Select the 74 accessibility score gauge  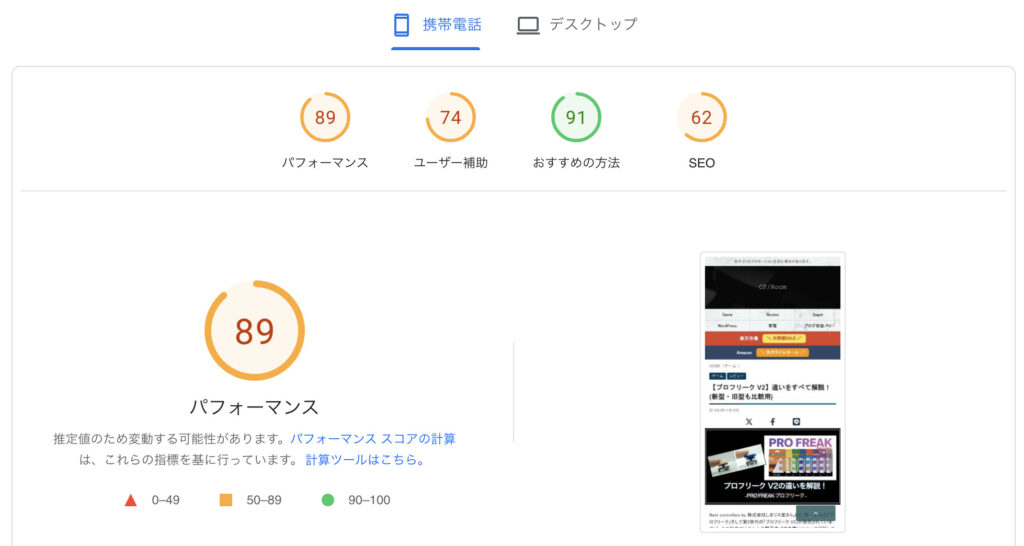point(450,117)
